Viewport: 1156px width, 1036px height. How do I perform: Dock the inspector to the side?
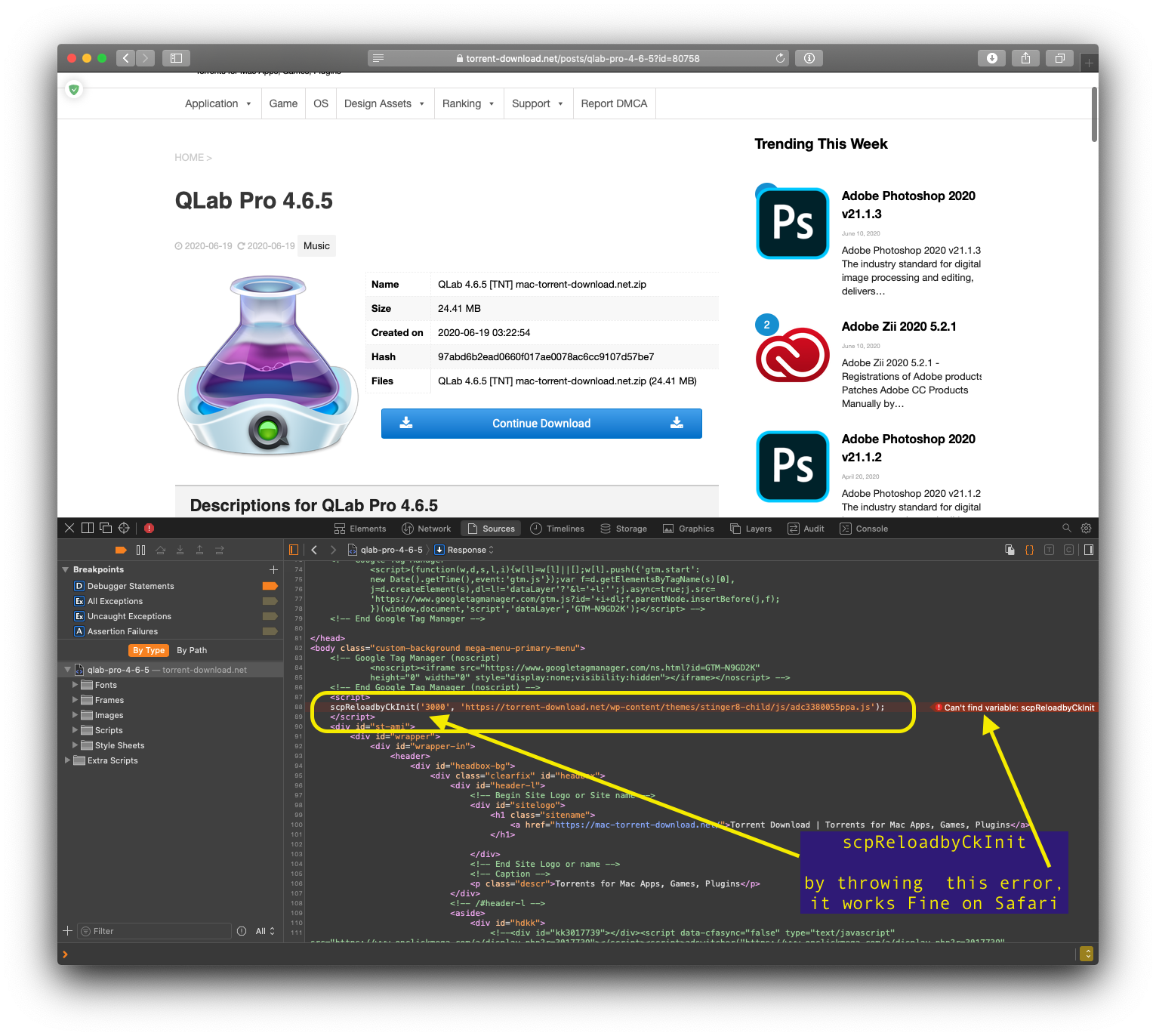coord(88,528)
